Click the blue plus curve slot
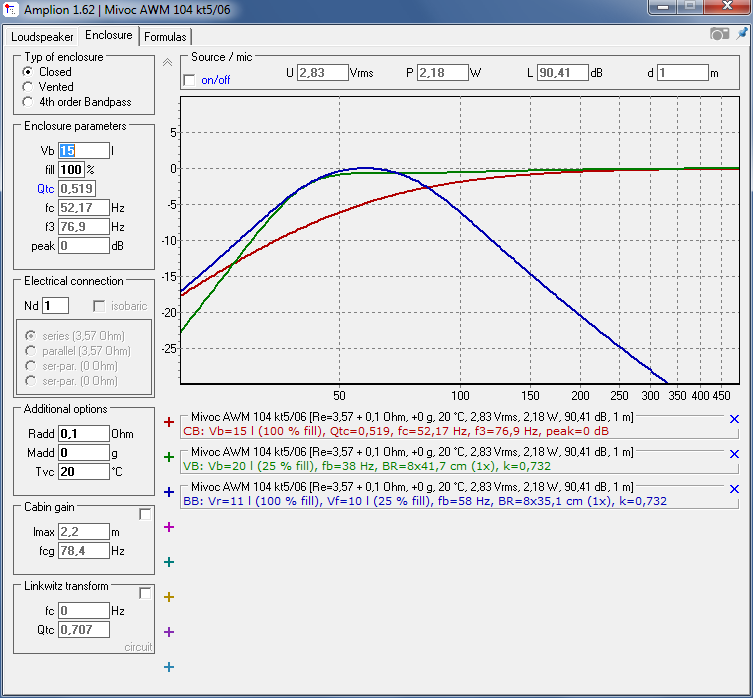Screen dimensions: 753x698 click(169, 492)
